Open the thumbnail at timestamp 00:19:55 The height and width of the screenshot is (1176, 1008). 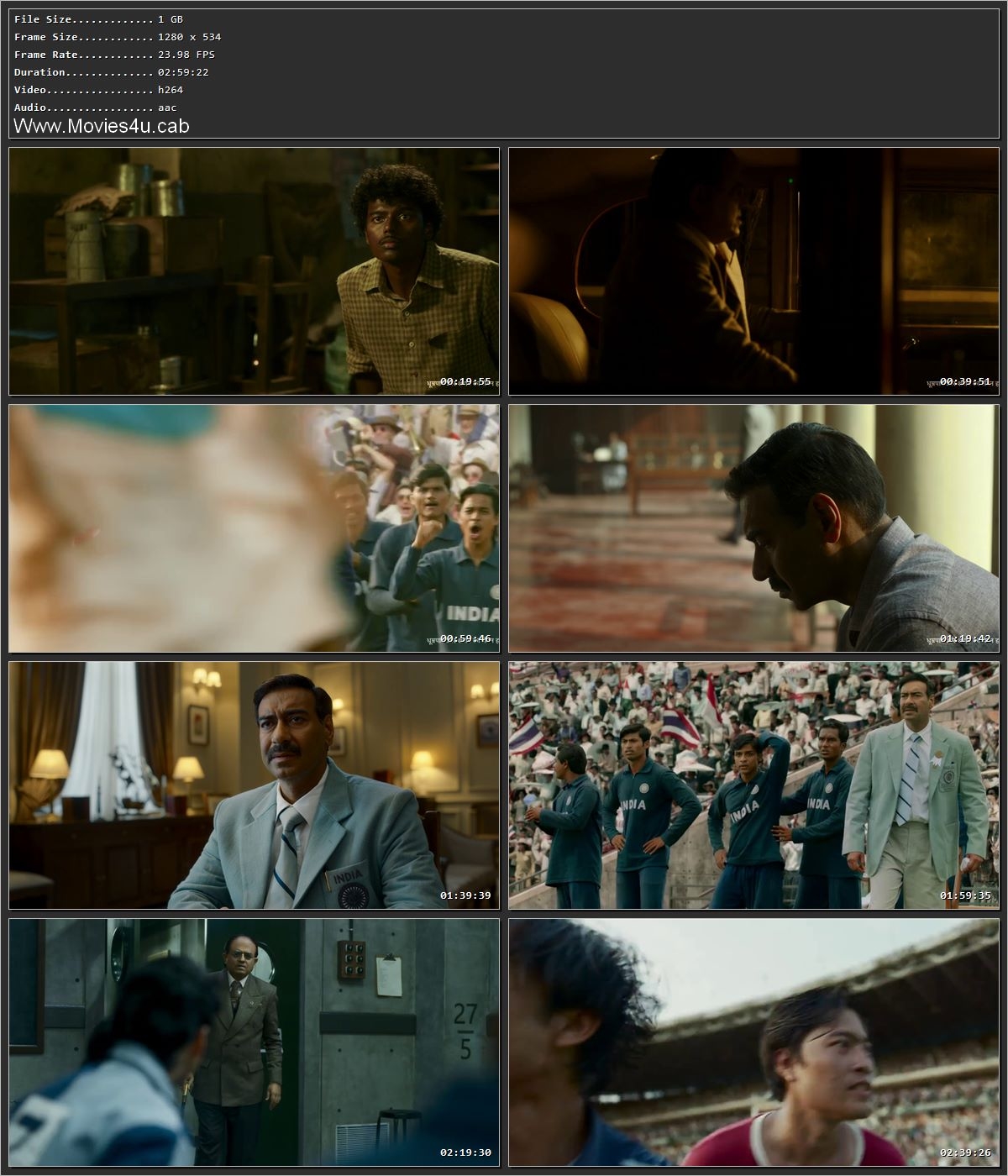tap(254, 270)
